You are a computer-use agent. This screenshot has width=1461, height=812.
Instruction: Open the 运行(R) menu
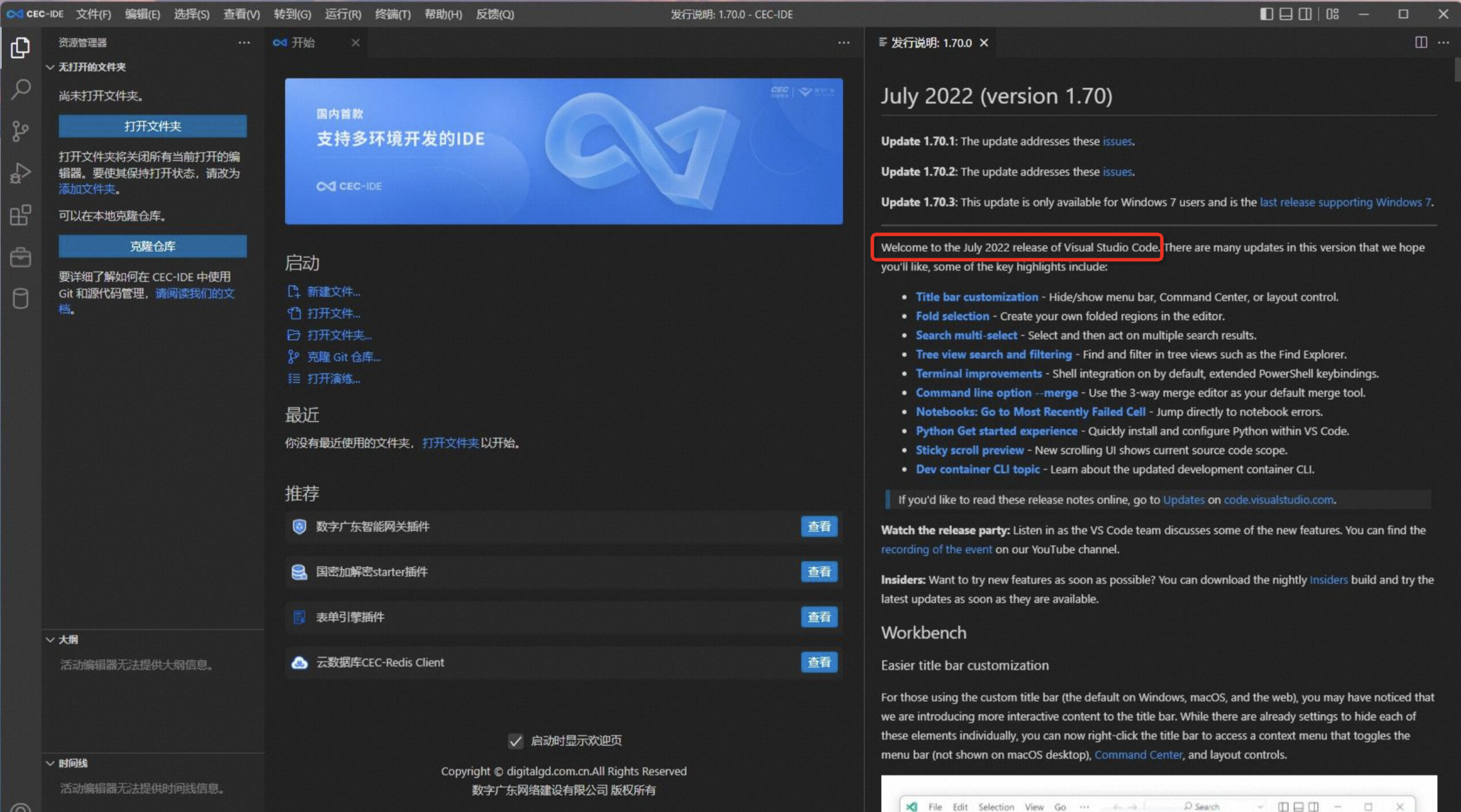[x=343, y=14]
